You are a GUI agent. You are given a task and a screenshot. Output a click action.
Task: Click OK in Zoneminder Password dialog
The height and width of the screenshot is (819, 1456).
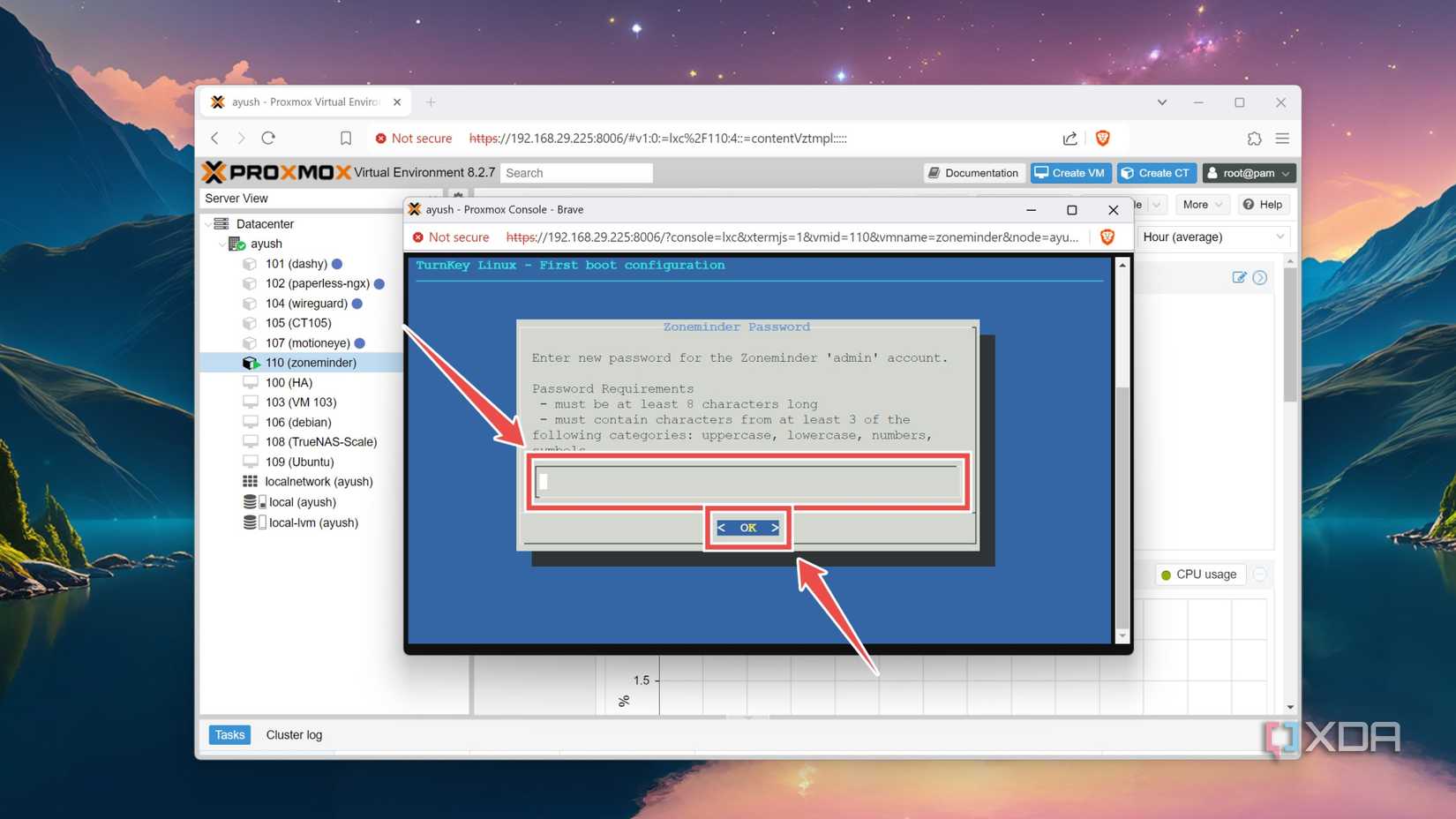(748, 528)
